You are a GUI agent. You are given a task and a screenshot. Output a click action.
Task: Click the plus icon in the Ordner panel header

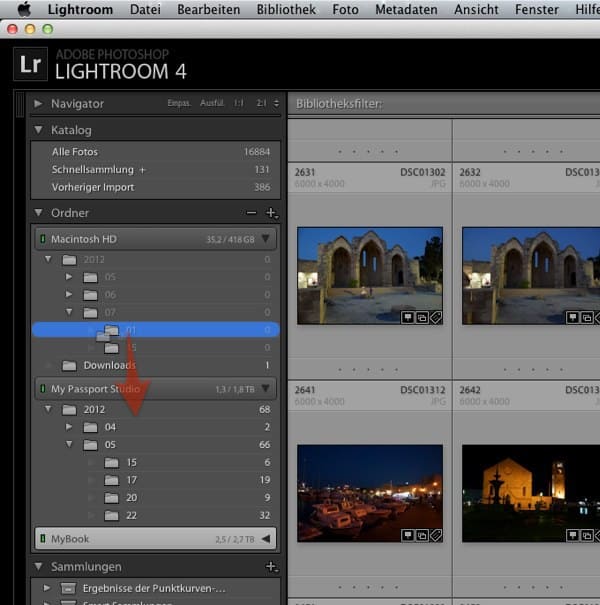point(270,213)
